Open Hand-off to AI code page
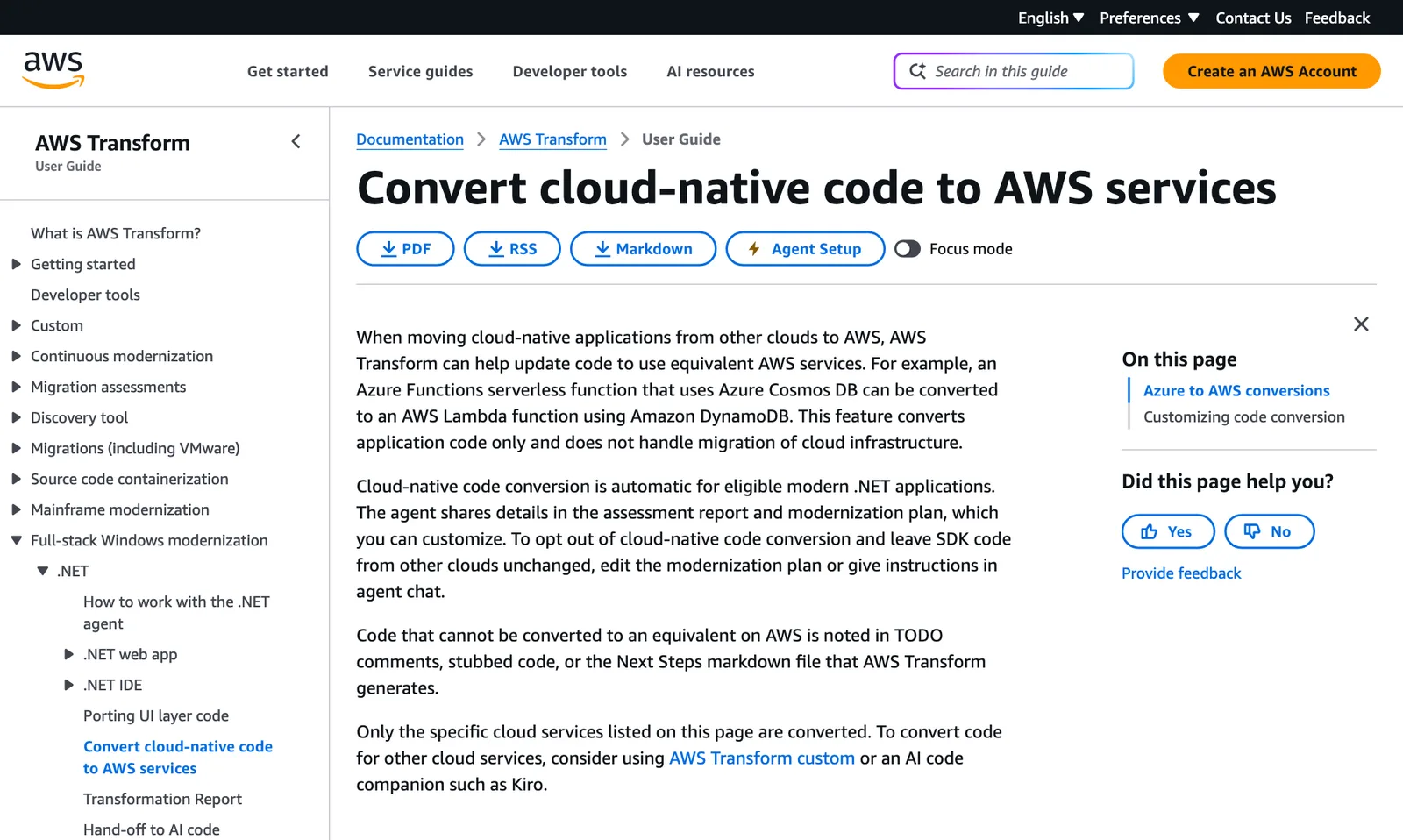The width and height of the screenshot is (1403, 840). (x=152, y=829)
